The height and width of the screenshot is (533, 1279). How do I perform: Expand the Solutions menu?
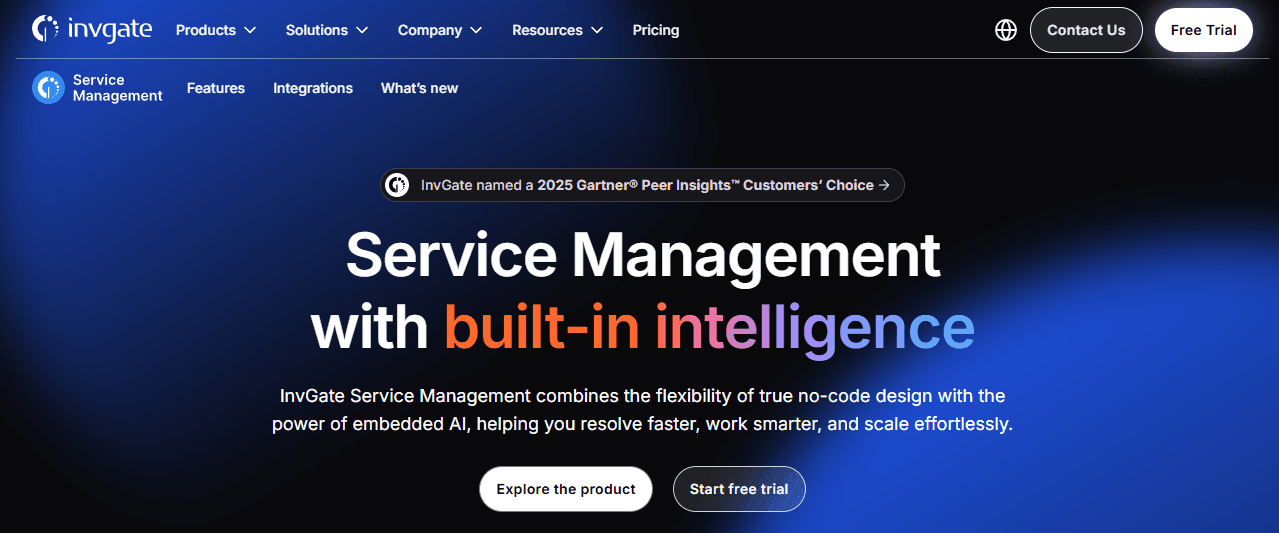point(327,30)
